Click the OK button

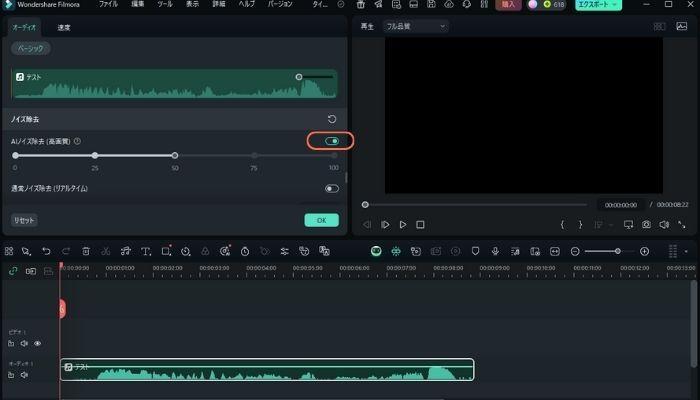pyautogui.click(x=321, y=220)
